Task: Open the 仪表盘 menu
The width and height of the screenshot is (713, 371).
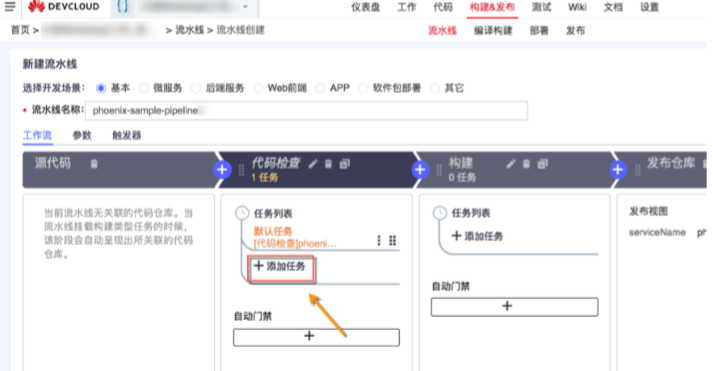Action: coord(365,7)
